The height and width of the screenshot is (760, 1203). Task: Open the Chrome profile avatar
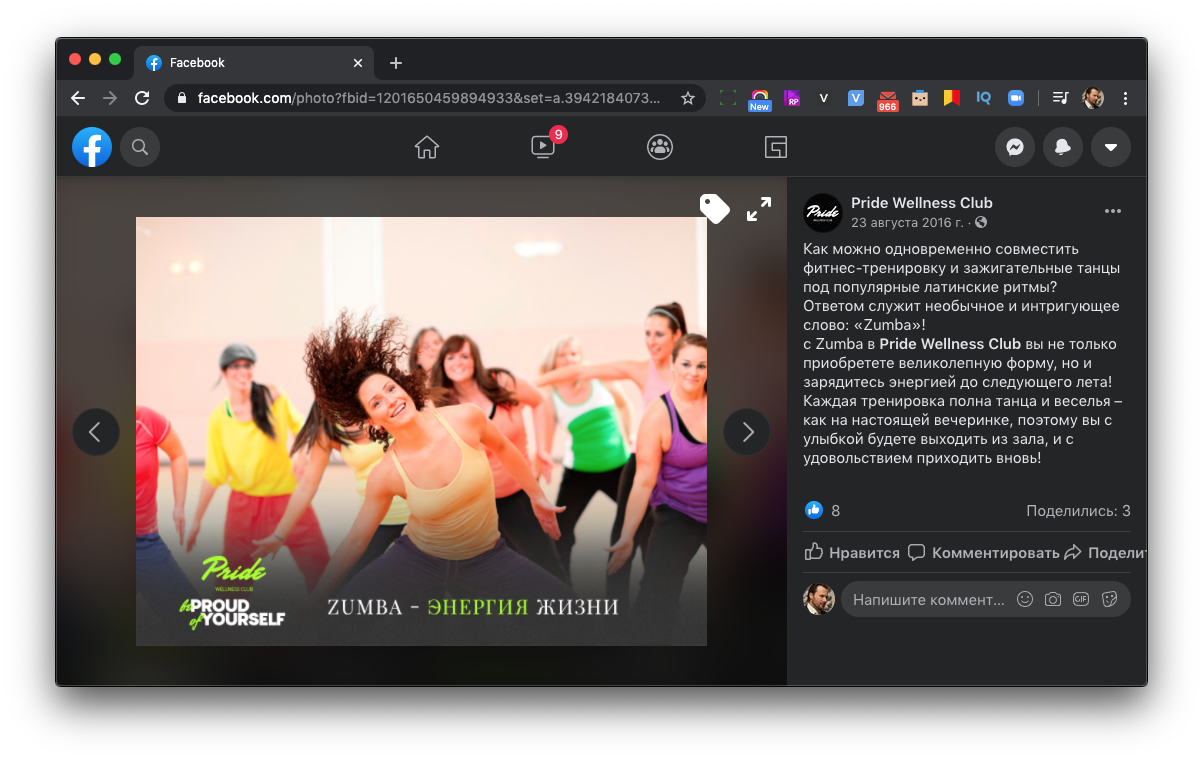tap(1093, 98)
